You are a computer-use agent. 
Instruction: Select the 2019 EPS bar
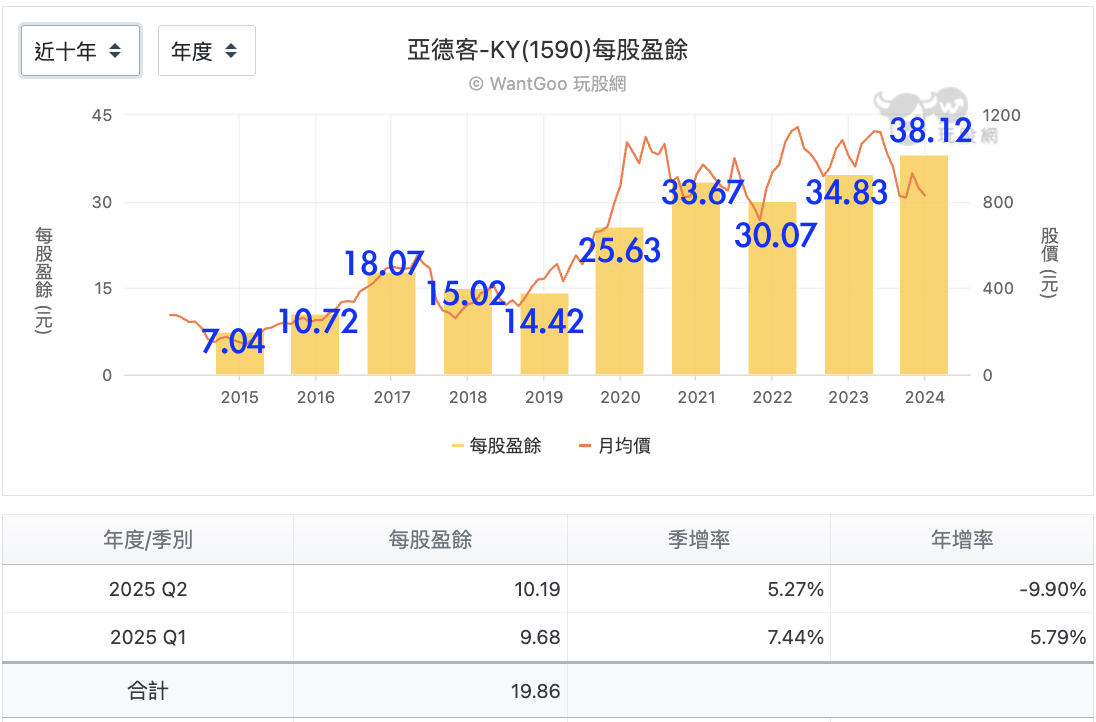544,333
